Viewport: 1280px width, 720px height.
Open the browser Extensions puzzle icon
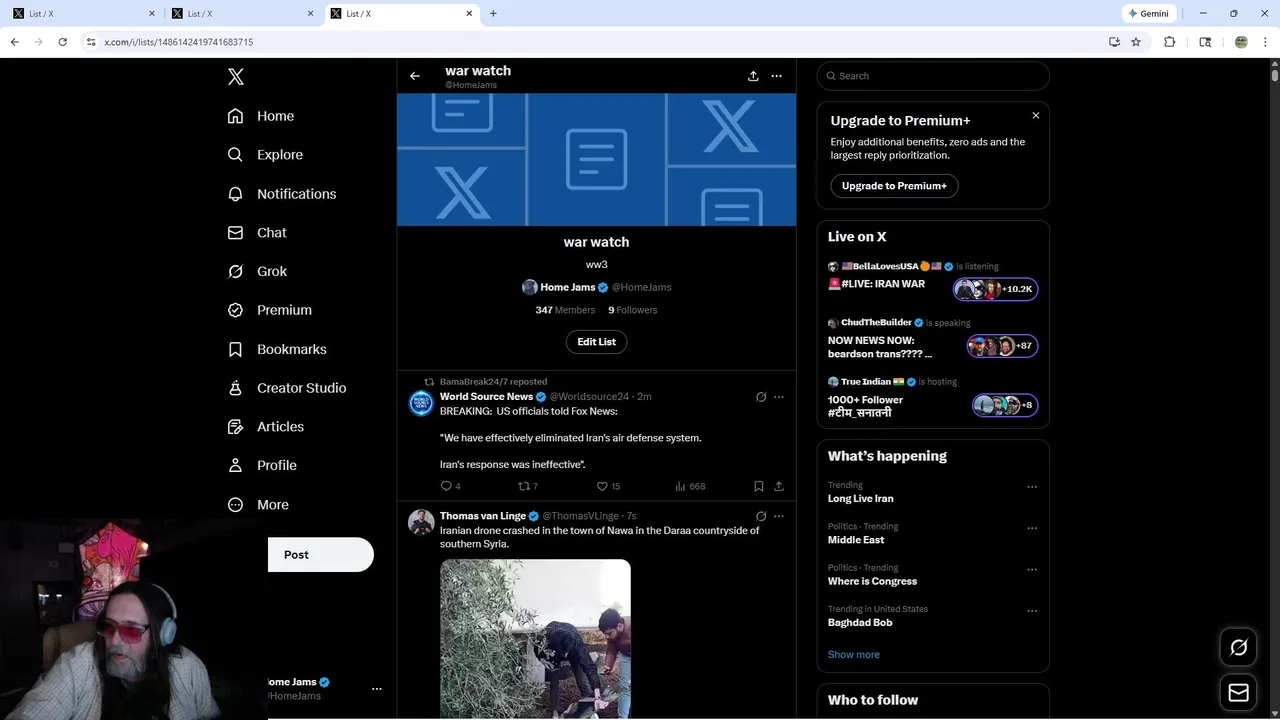point(1170,42)
